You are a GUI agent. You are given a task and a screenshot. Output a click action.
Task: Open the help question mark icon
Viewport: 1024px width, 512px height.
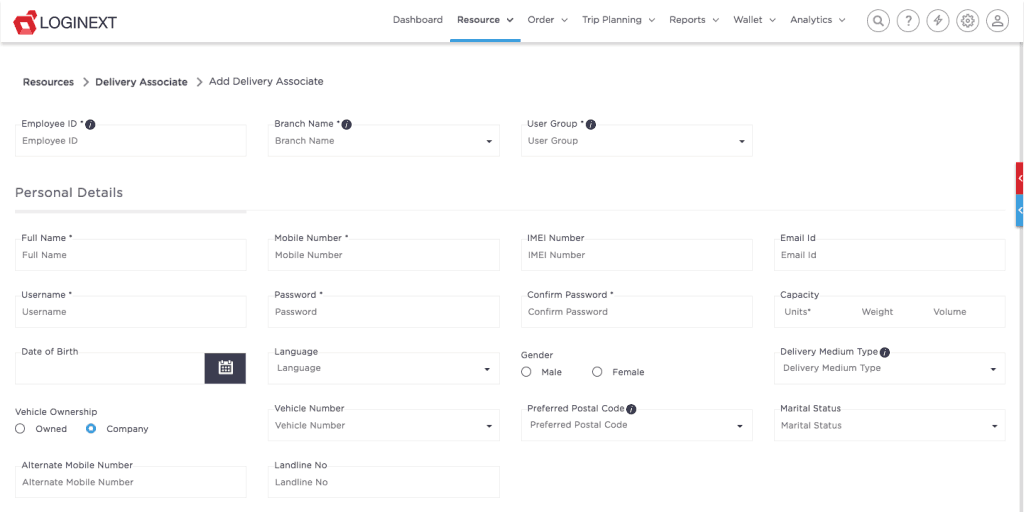[907, 20]
